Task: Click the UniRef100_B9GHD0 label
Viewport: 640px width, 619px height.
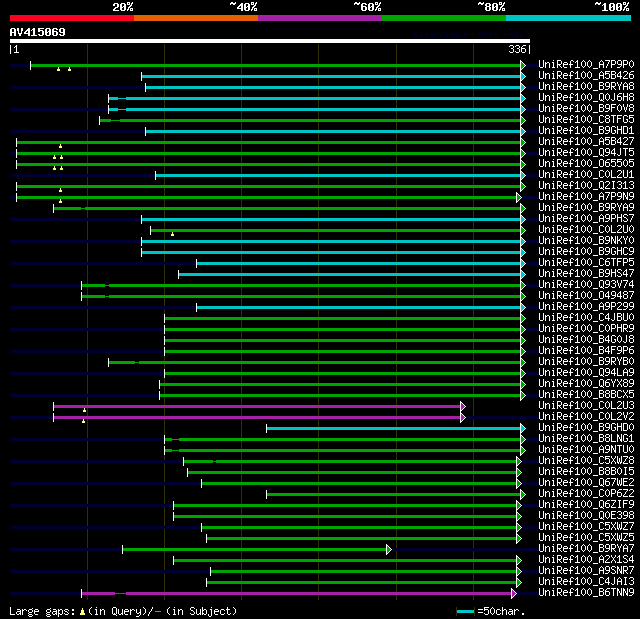Action: tap(586, 428)
